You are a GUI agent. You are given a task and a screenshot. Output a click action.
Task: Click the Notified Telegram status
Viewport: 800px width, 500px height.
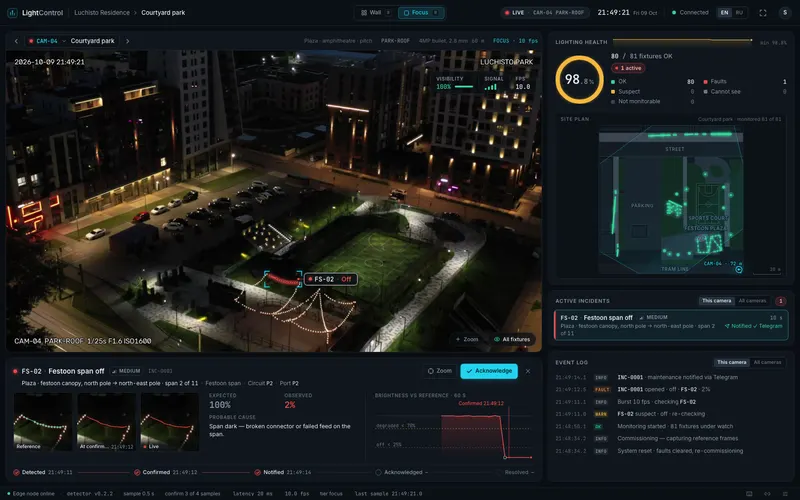click(x=754, y=326)
